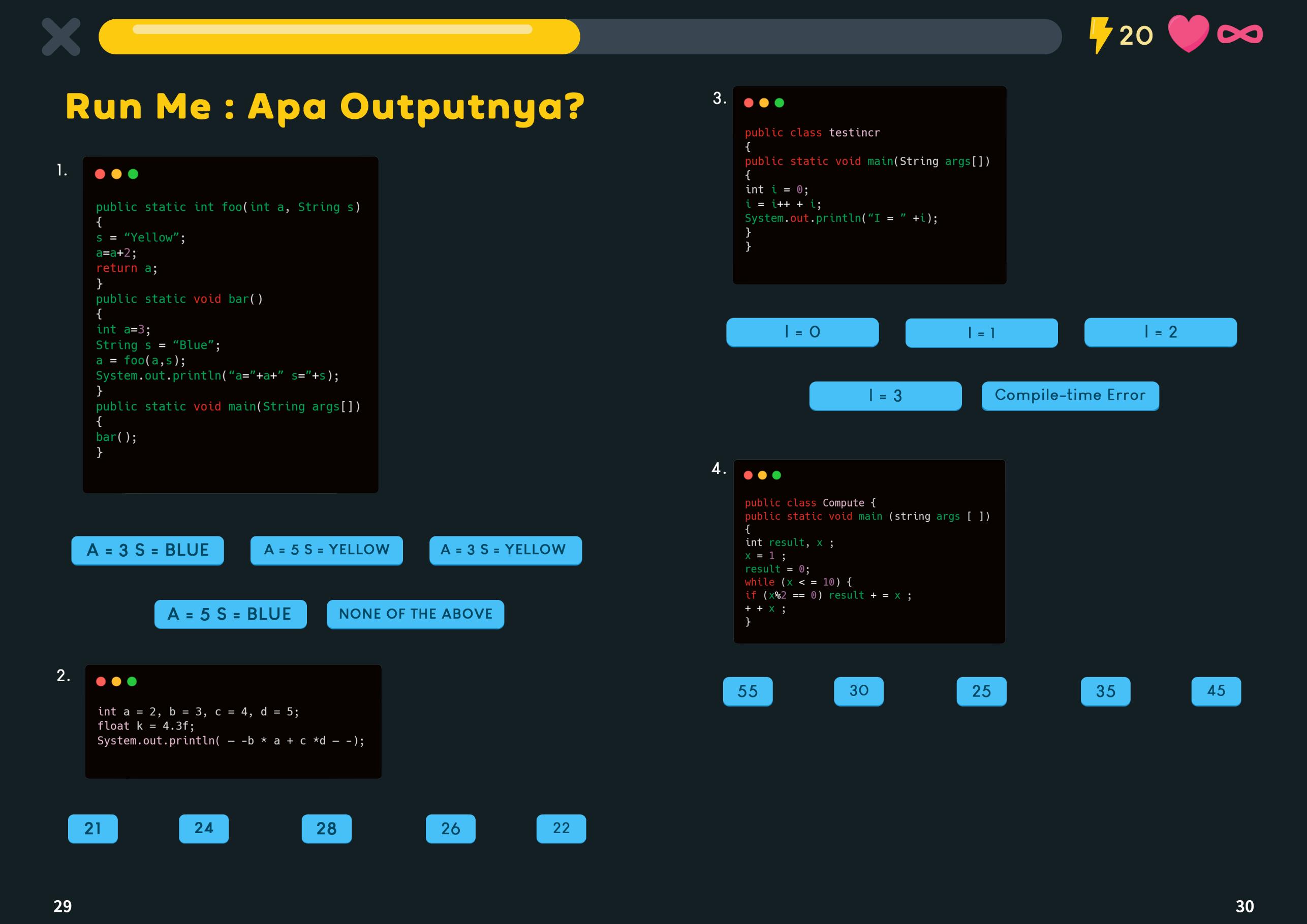
Task: Pick the NONE OF THE ABOVE option
Action: (x=415, y=614)
